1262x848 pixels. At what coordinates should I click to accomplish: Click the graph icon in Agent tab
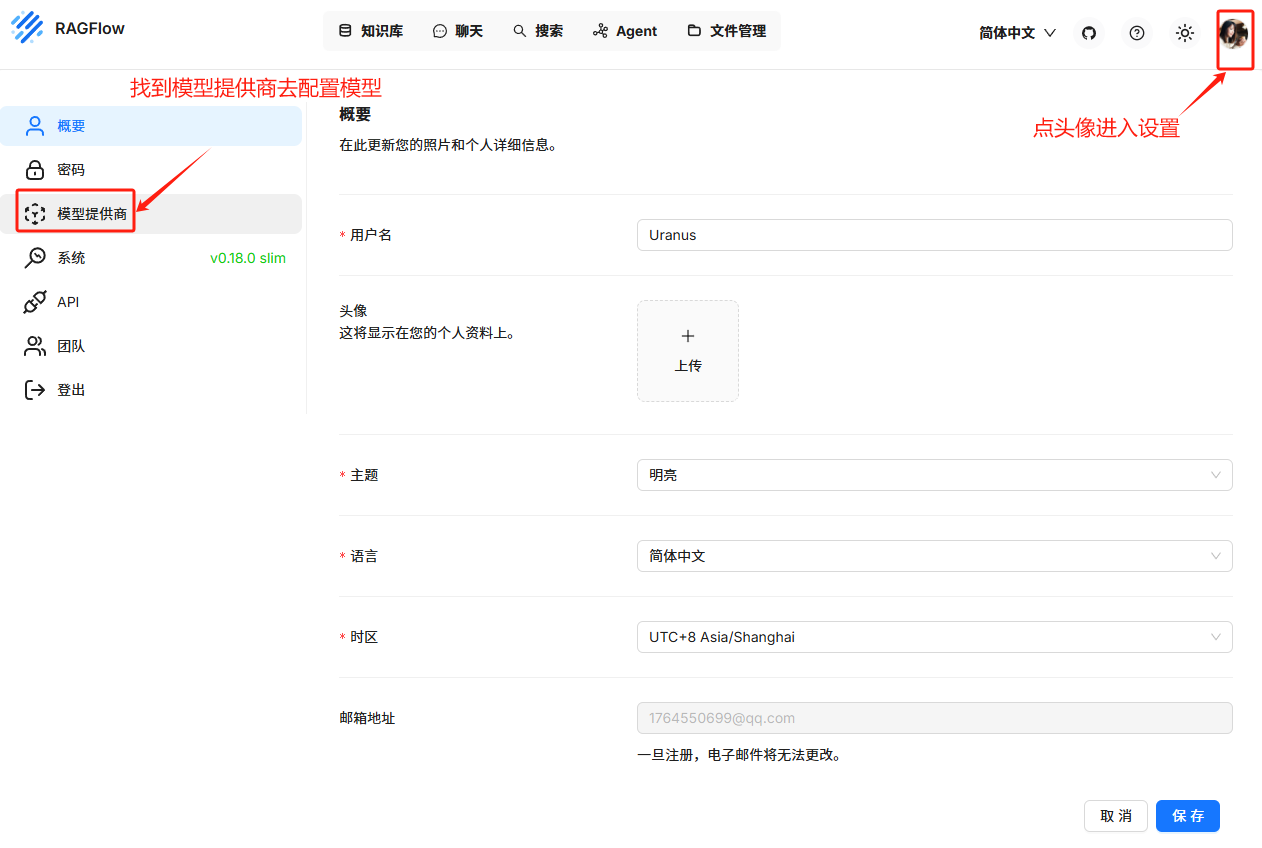600,31
